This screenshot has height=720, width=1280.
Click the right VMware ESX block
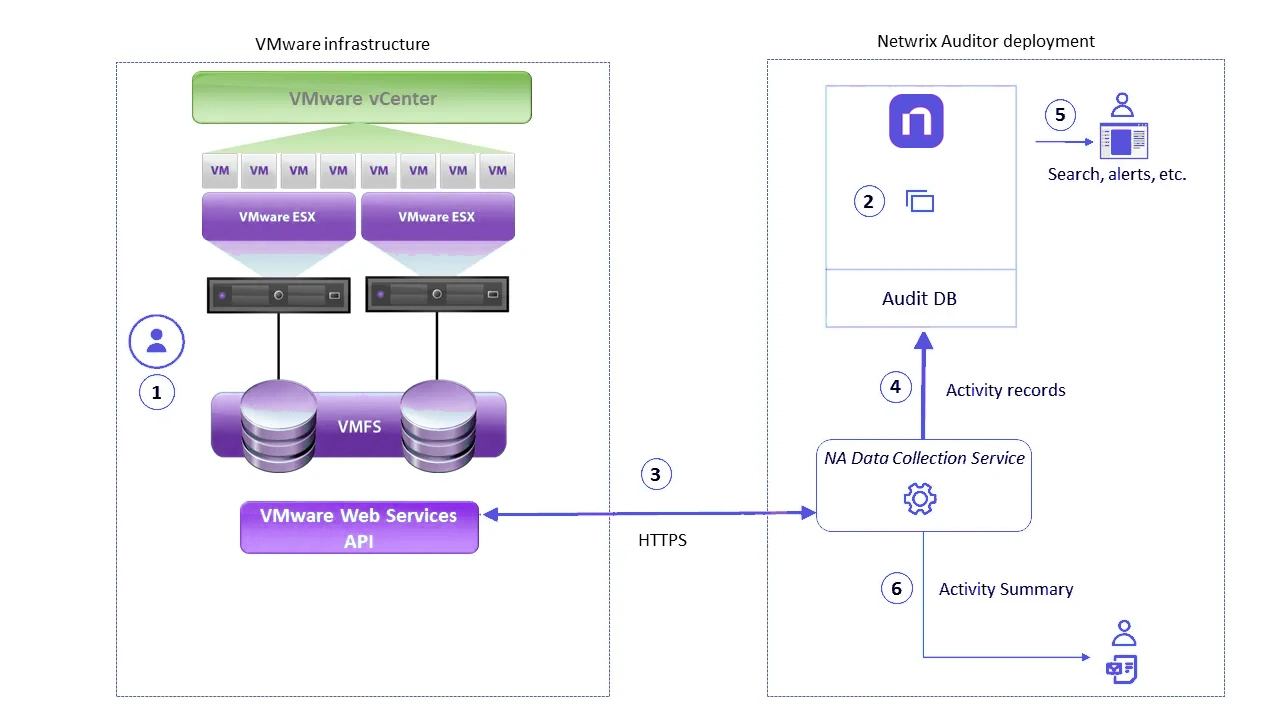click(437, 217)
